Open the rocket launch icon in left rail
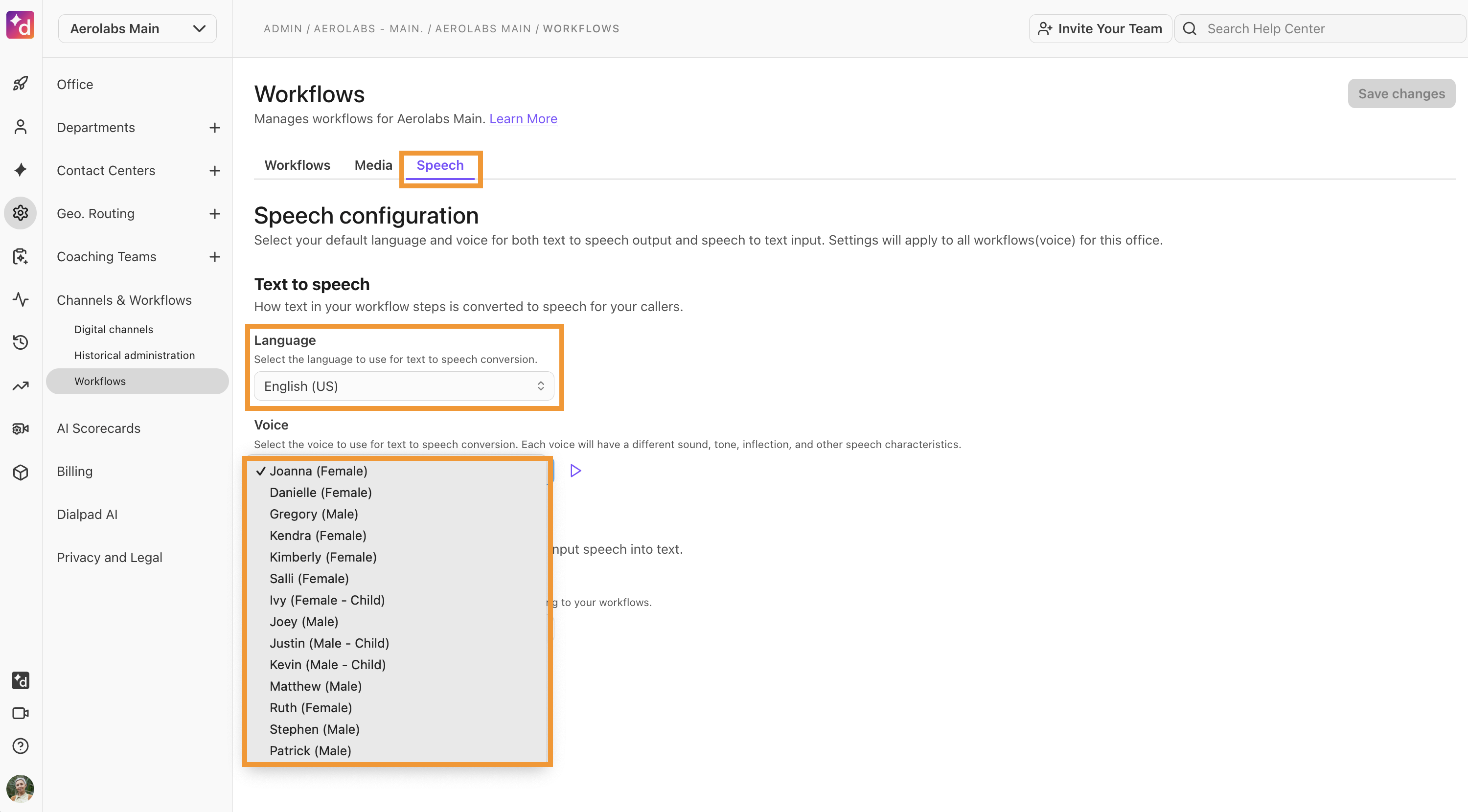This screenshot has height=812, width=1468. click(21, 84)
